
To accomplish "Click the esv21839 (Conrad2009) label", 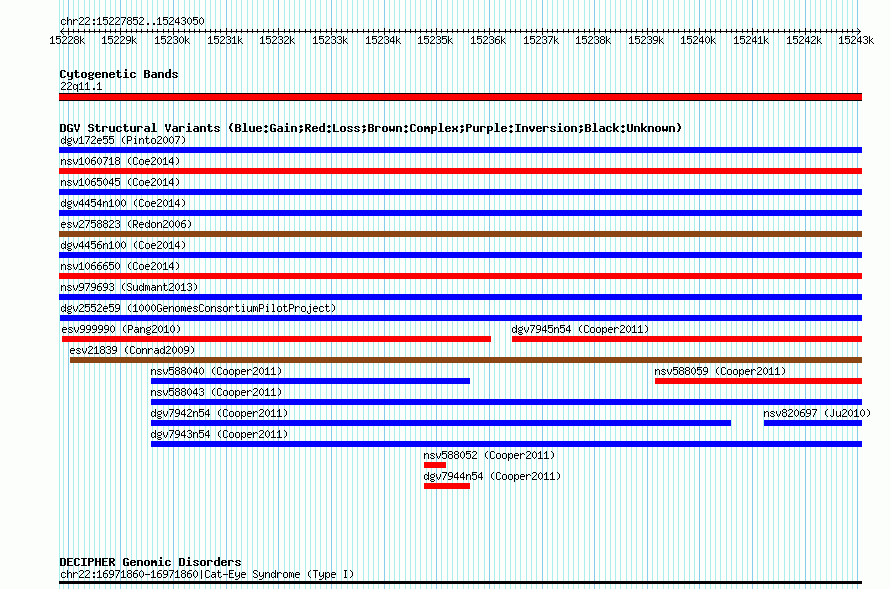I will click(132, 351).
